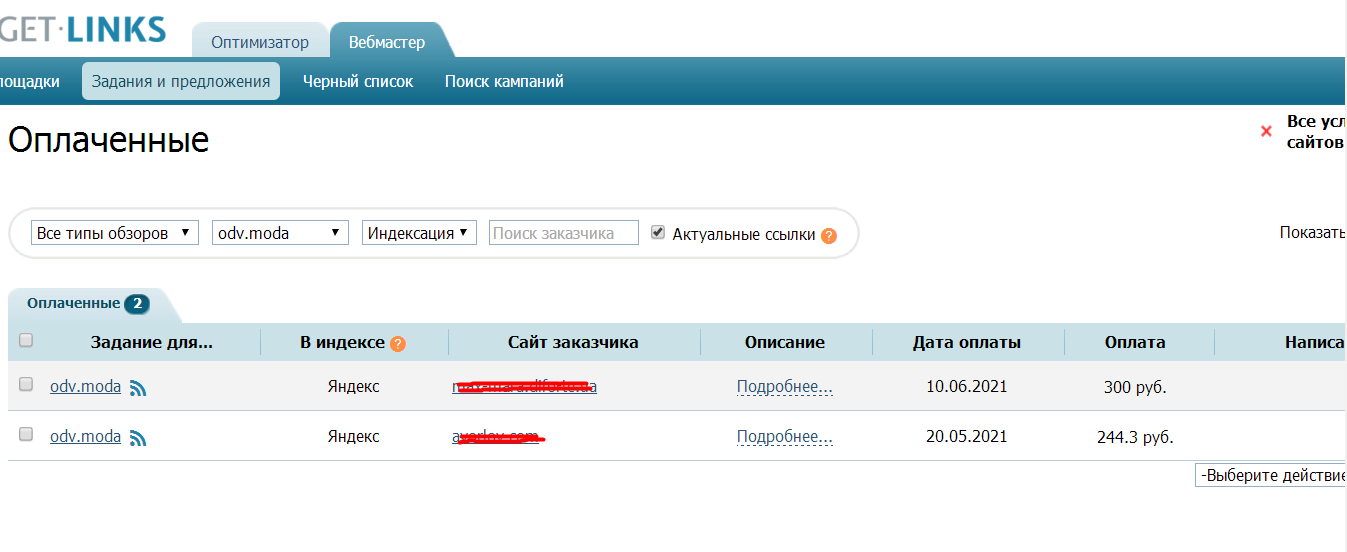The width and height of the screenshot is (1347, 552).
Task: Sort by Оплата column header
Action: click(1135, 342)
